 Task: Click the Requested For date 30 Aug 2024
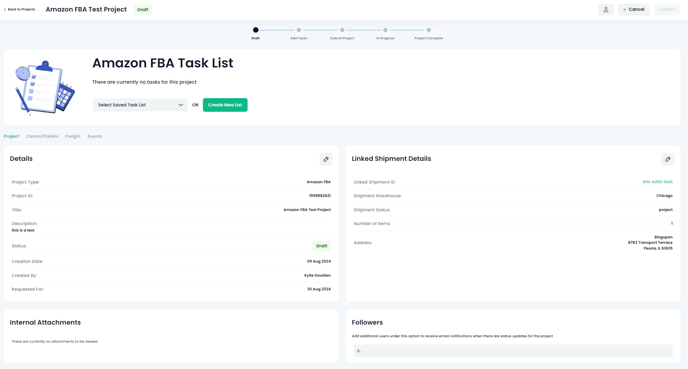pos(319,289)
